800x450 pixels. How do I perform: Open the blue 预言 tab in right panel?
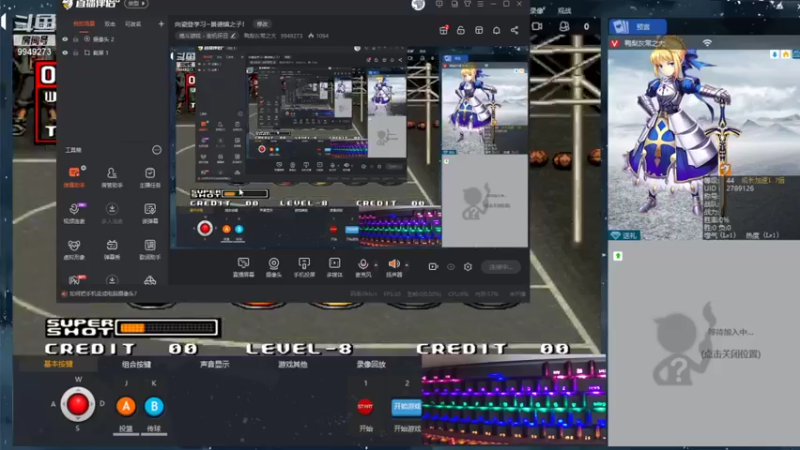(638, 27)
